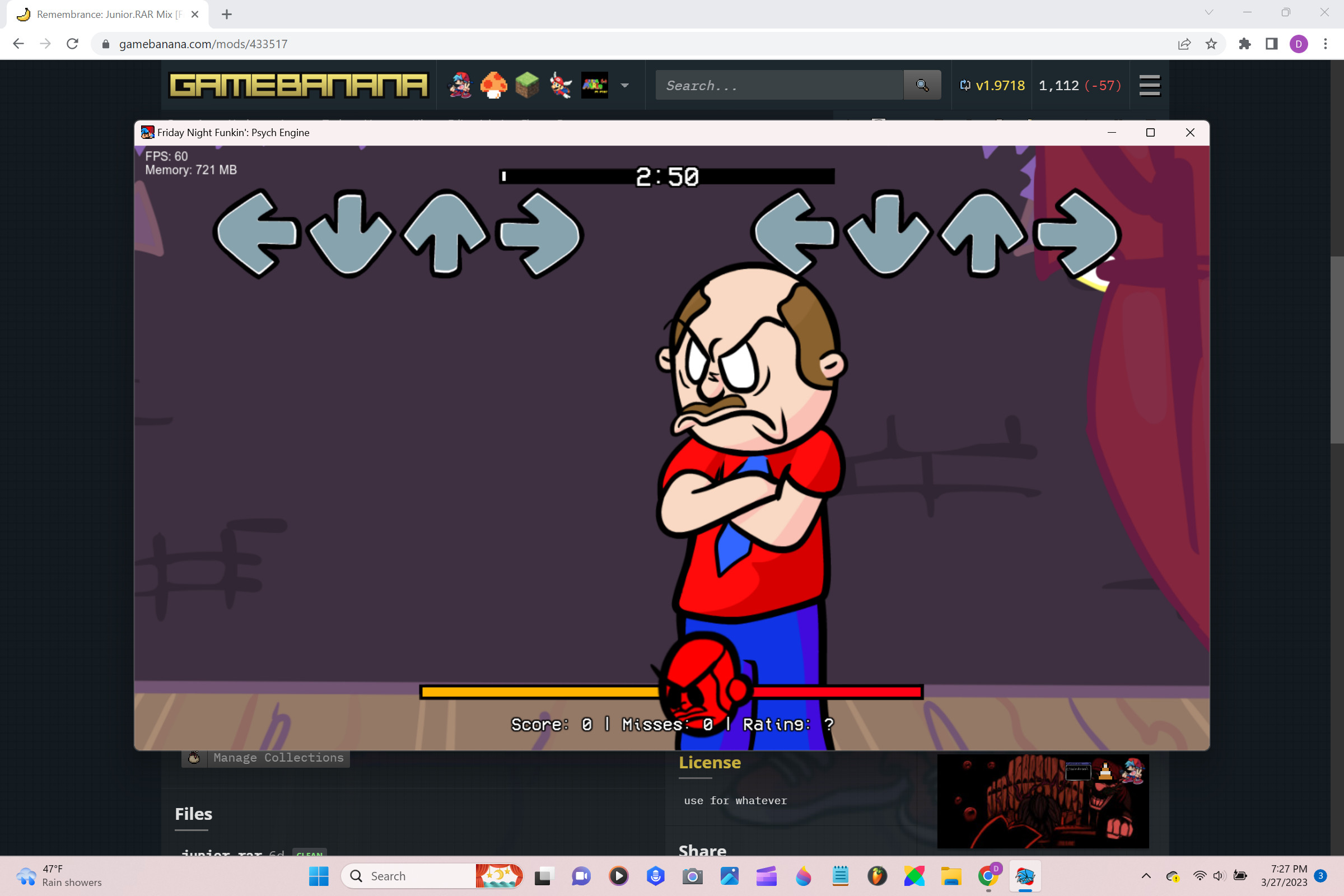Click the song time progress bar
This screenshot has width=1344, height=896.
(x=666, y=176)
